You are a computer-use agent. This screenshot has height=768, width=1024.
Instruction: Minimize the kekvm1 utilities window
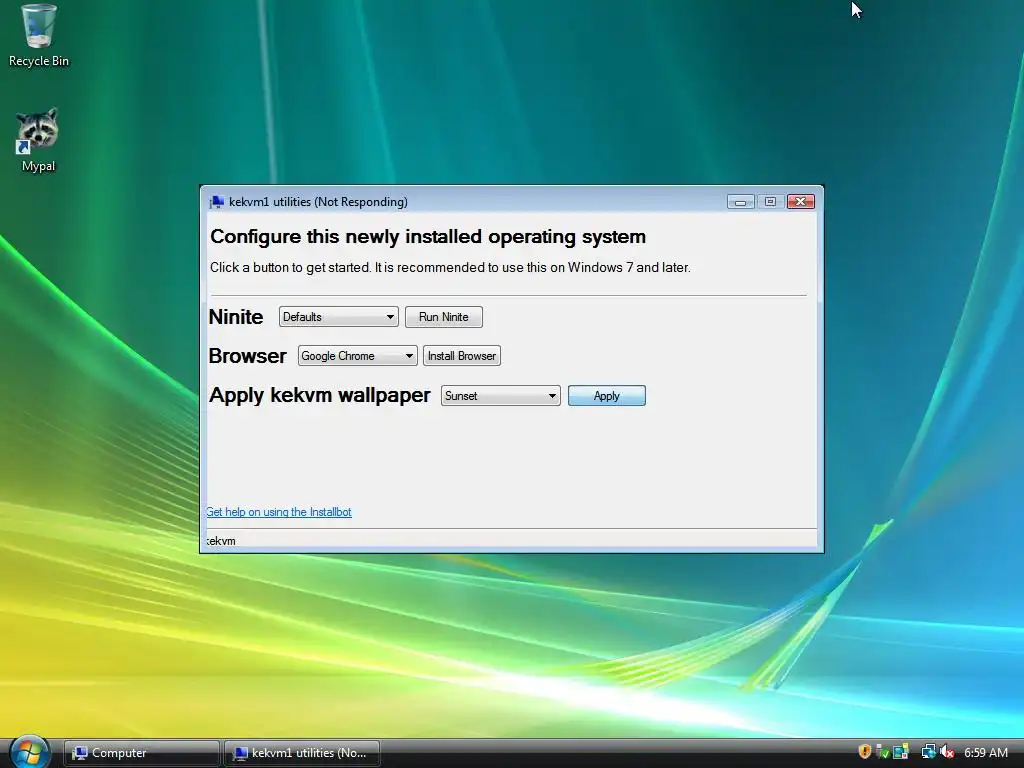[740, 202]
